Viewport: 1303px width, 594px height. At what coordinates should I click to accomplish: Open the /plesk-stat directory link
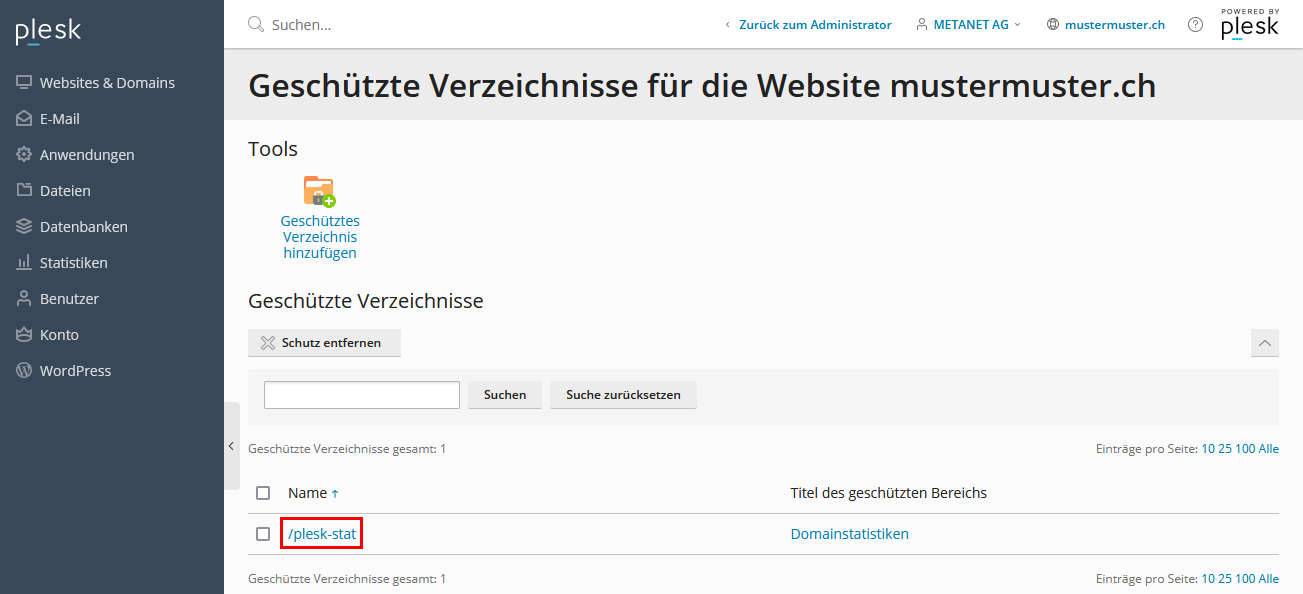click(321, 534)
